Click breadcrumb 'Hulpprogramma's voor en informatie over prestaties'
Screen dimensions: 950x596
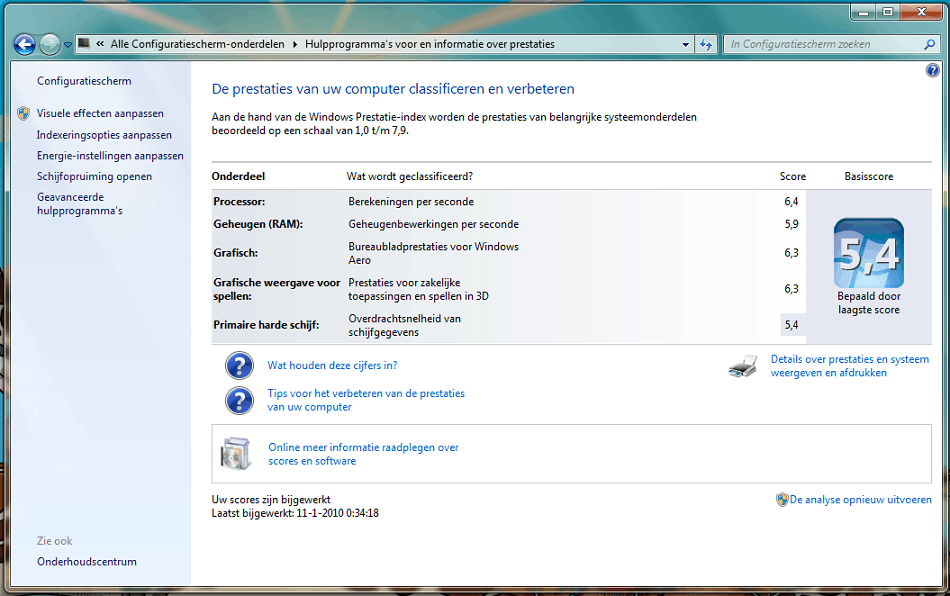coord(430,44)
